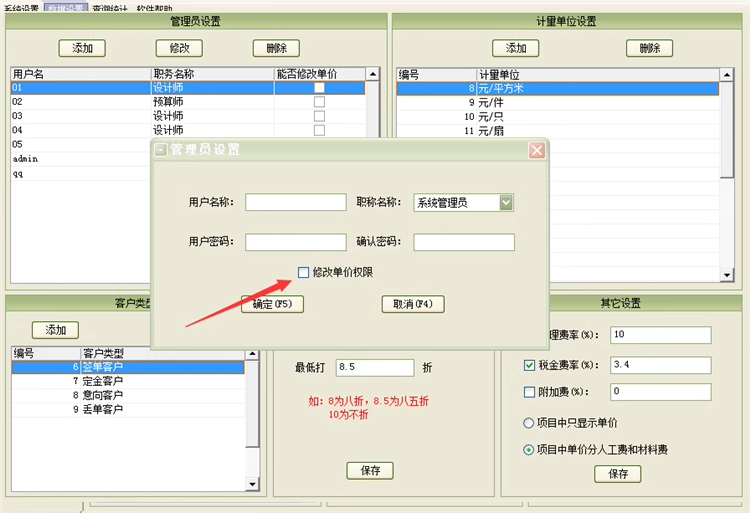Click the 用户名称 input field in the dialog
The height and width of the screenshot is (513, 750).
(296, 202)
